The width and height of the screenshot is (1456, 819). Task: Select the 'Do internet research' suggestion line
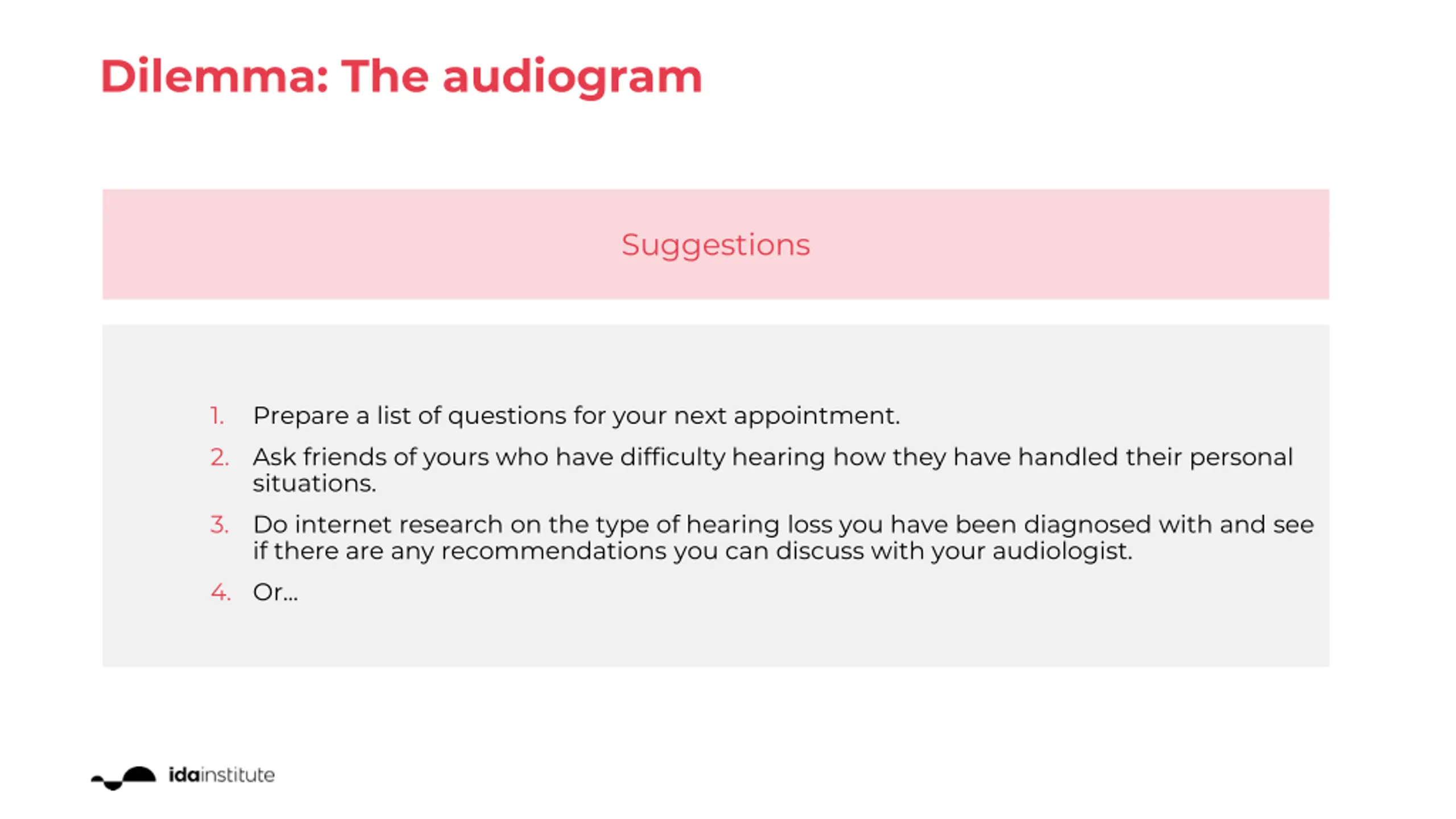(783, 524)
